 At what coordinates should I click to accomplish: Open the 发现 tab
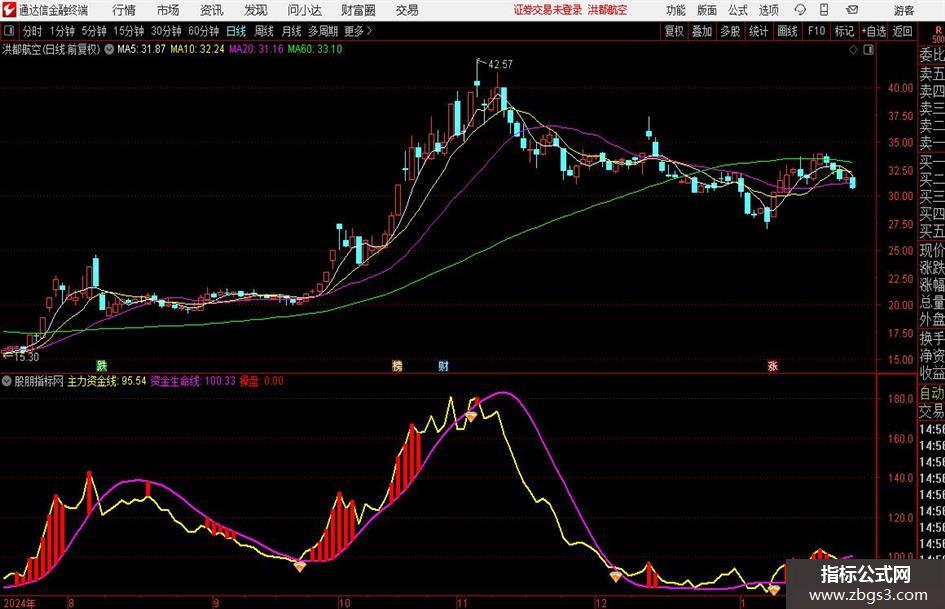pos(256,10)
